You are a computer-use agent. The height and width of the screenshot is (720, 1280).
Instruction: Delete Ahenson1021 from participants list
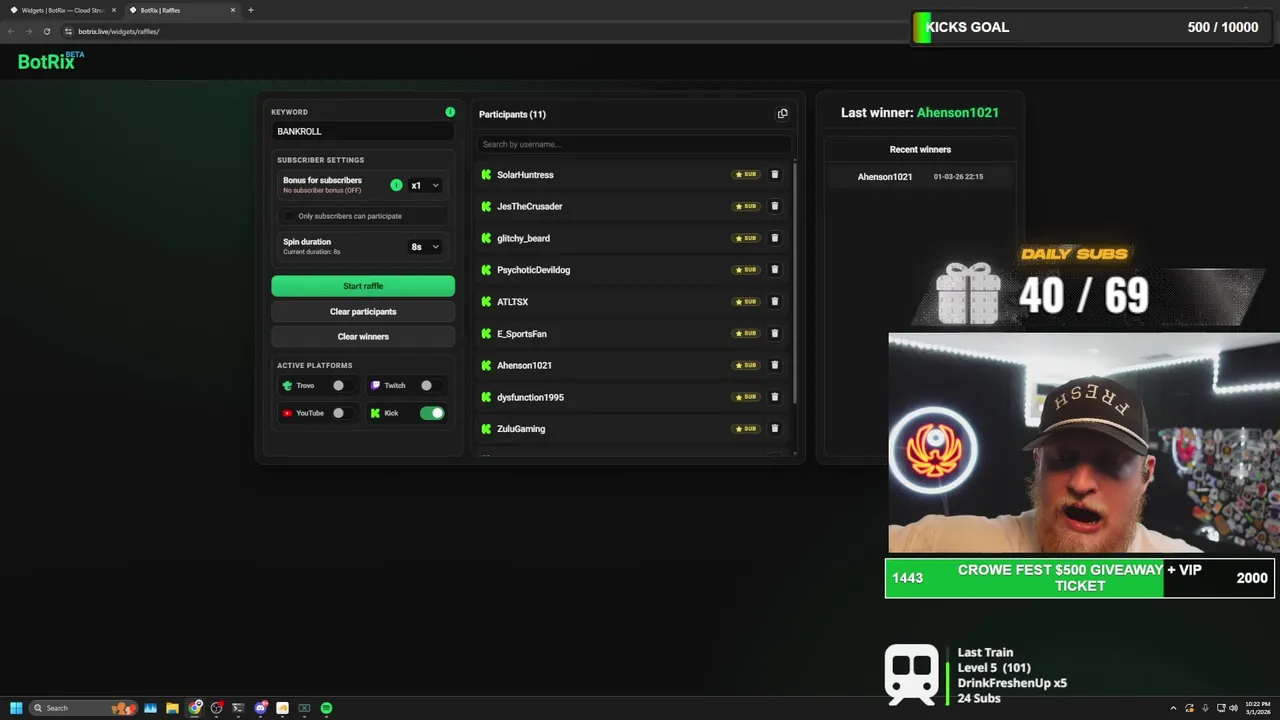[774, 365]
